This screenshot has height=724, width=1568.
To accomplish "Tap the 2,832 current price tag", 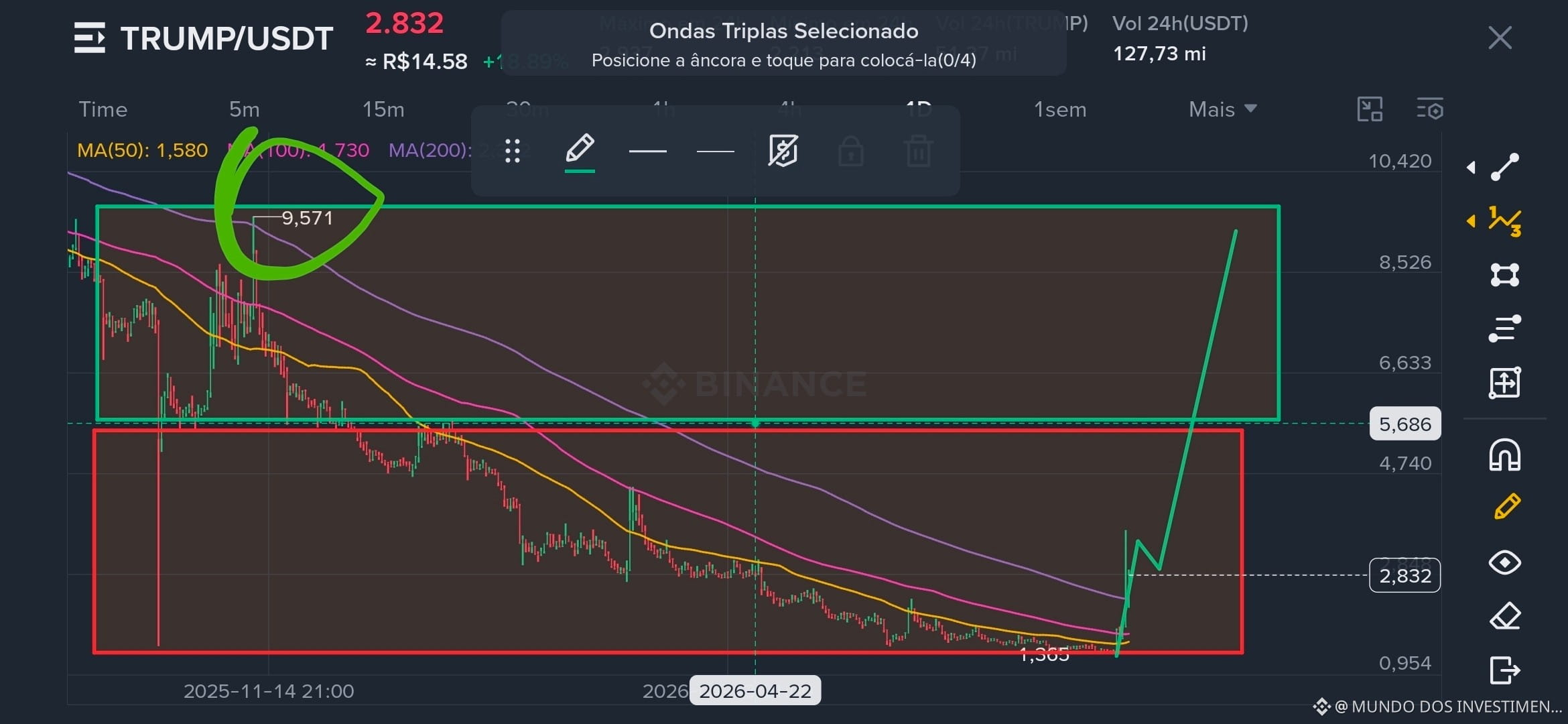I will tap(1405, 575).
